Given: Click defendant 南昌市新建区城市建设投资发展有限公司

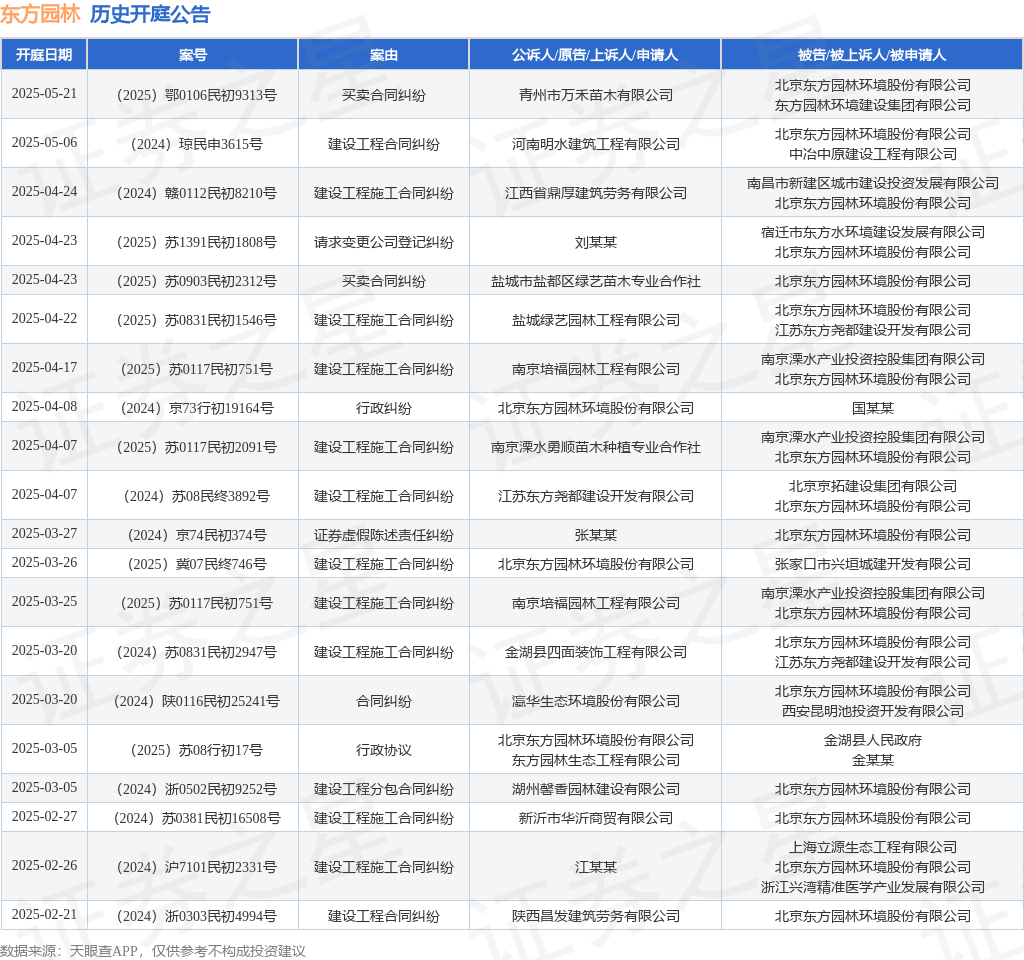Looking at the screenshot, I should click(x=872, y=184).
